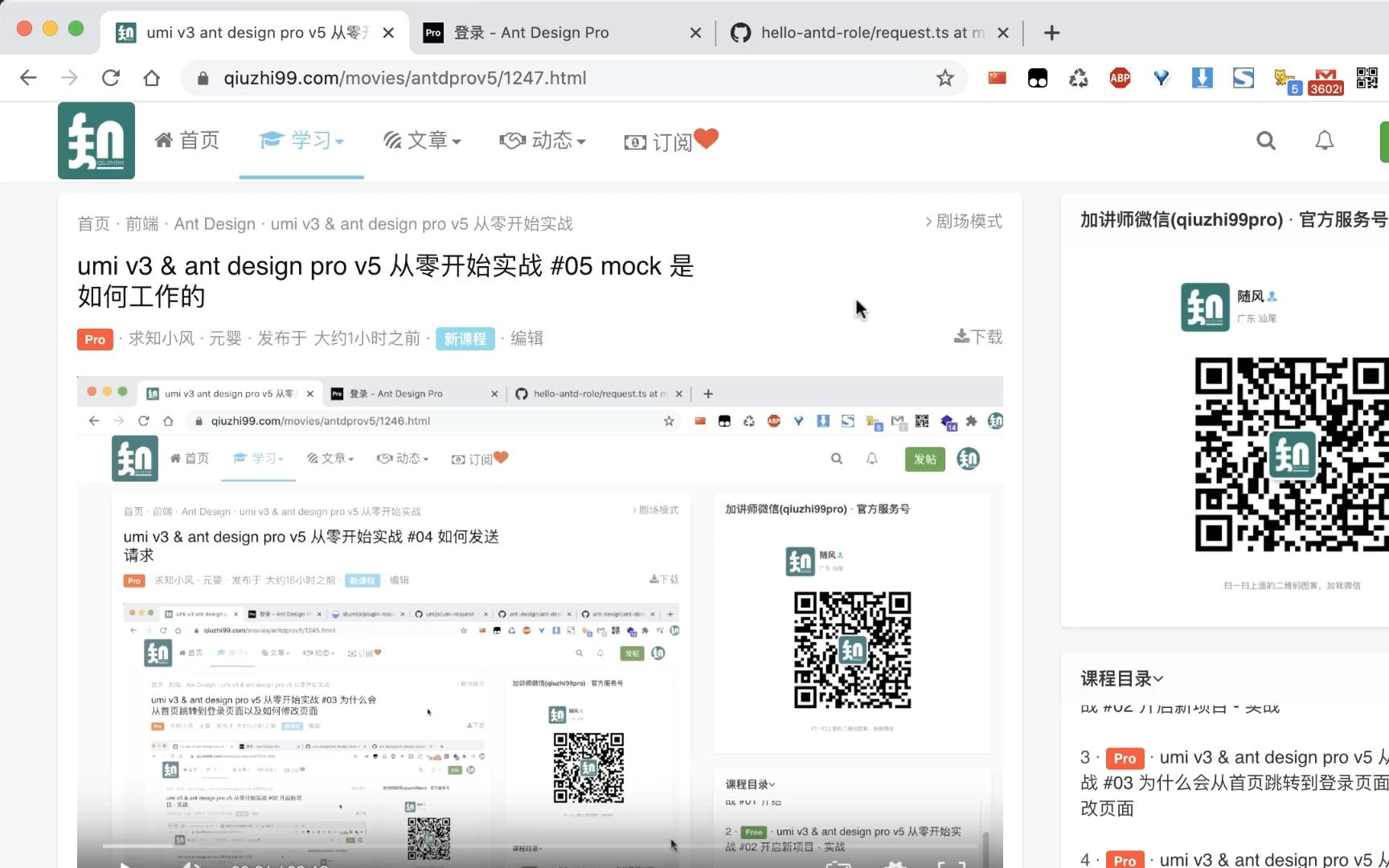The image size is (1389, 868).
Task: Go to 首页 in the navigation bar
Action: pyautogui.click(x=187, y=141)
